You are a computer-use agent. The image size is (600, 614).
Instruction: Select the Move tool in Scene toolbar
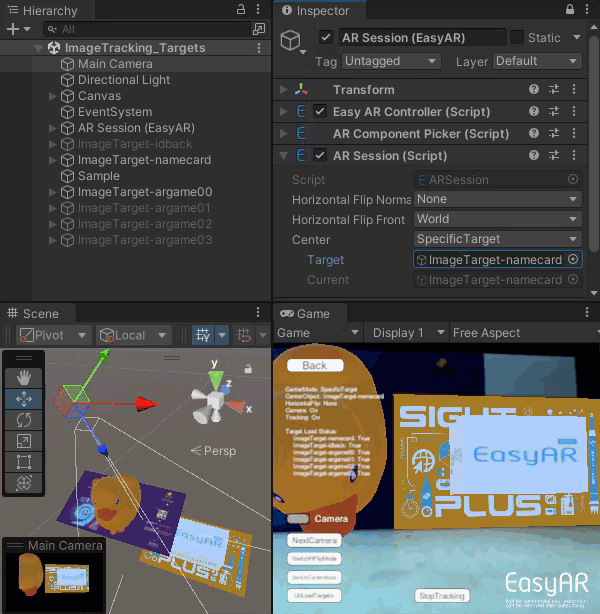click(x=25, y=398)
